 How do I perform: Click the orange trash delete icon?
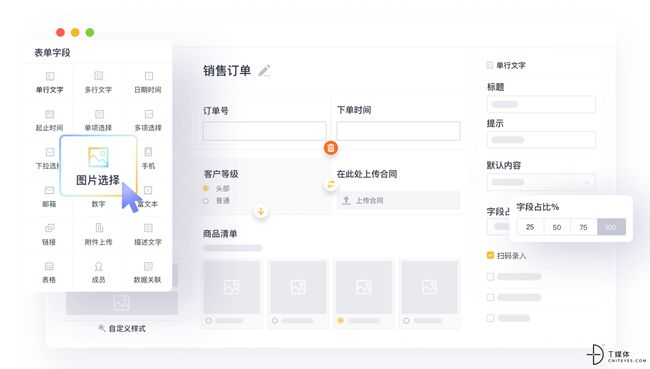pyautogui.click(x=331, y=148)
